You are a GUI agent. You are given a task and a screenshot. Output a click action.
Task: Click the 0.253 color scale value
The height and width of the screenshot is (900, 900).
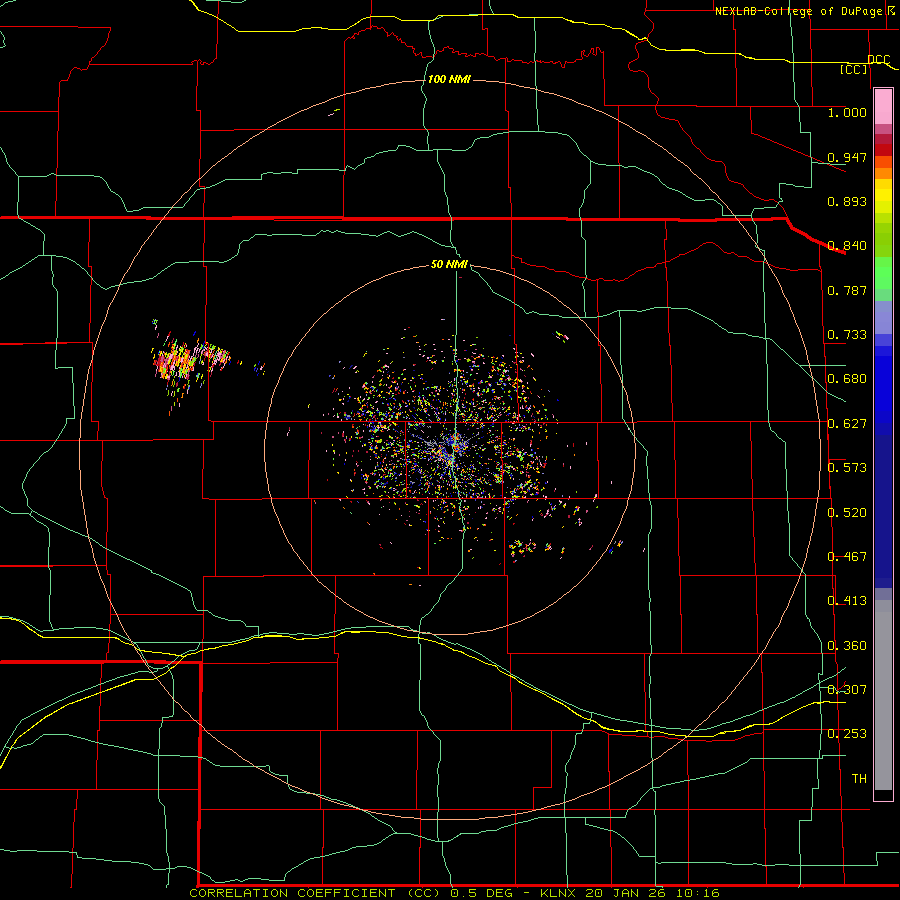(x=847, y=734)
